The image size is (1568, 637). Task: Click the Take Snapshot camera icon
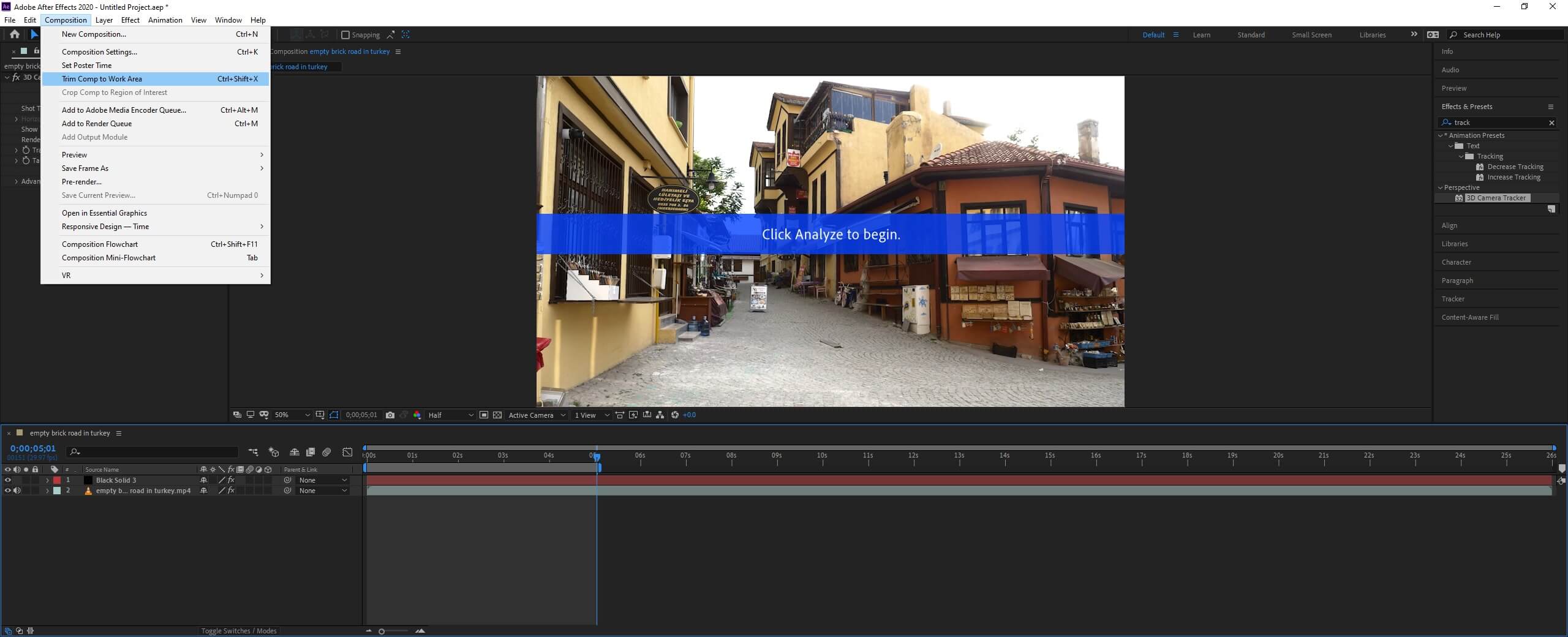click(390, 415)
